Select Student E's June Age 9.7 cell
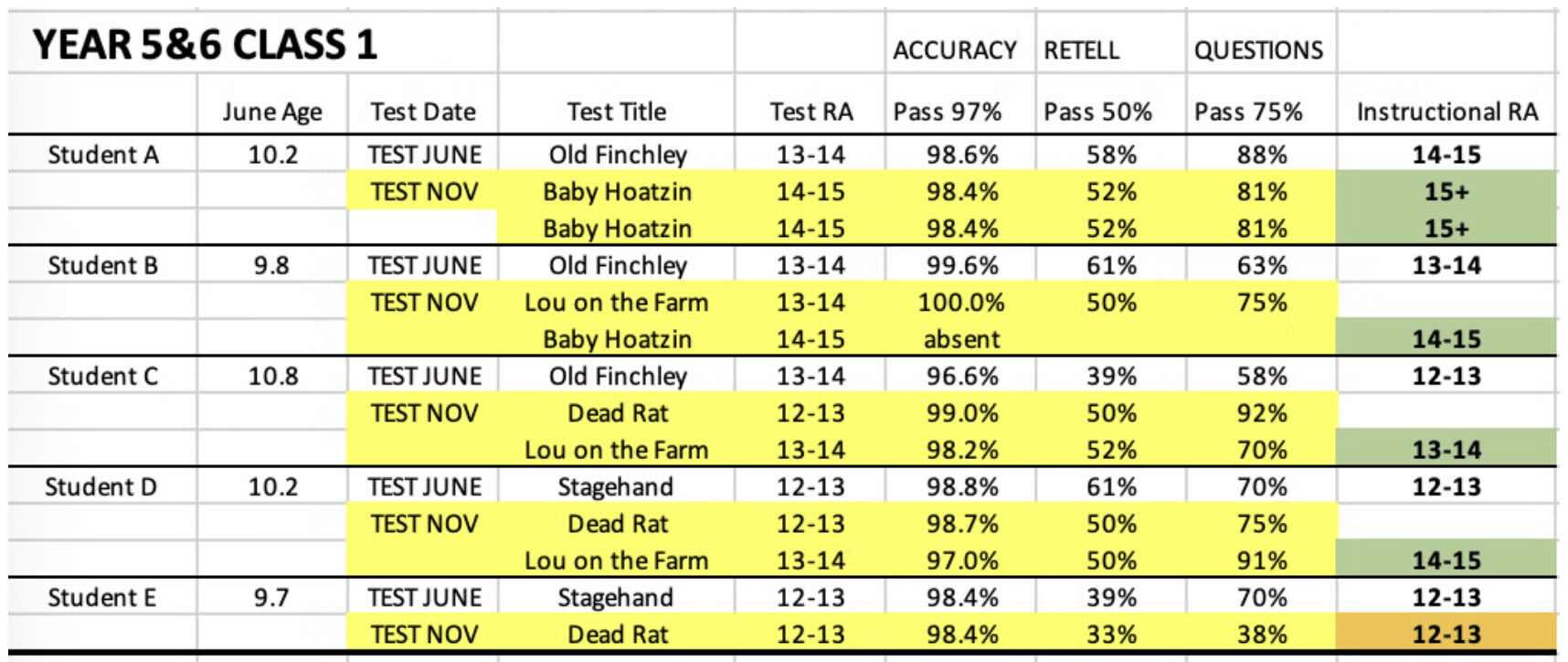 tap(272, 597)
